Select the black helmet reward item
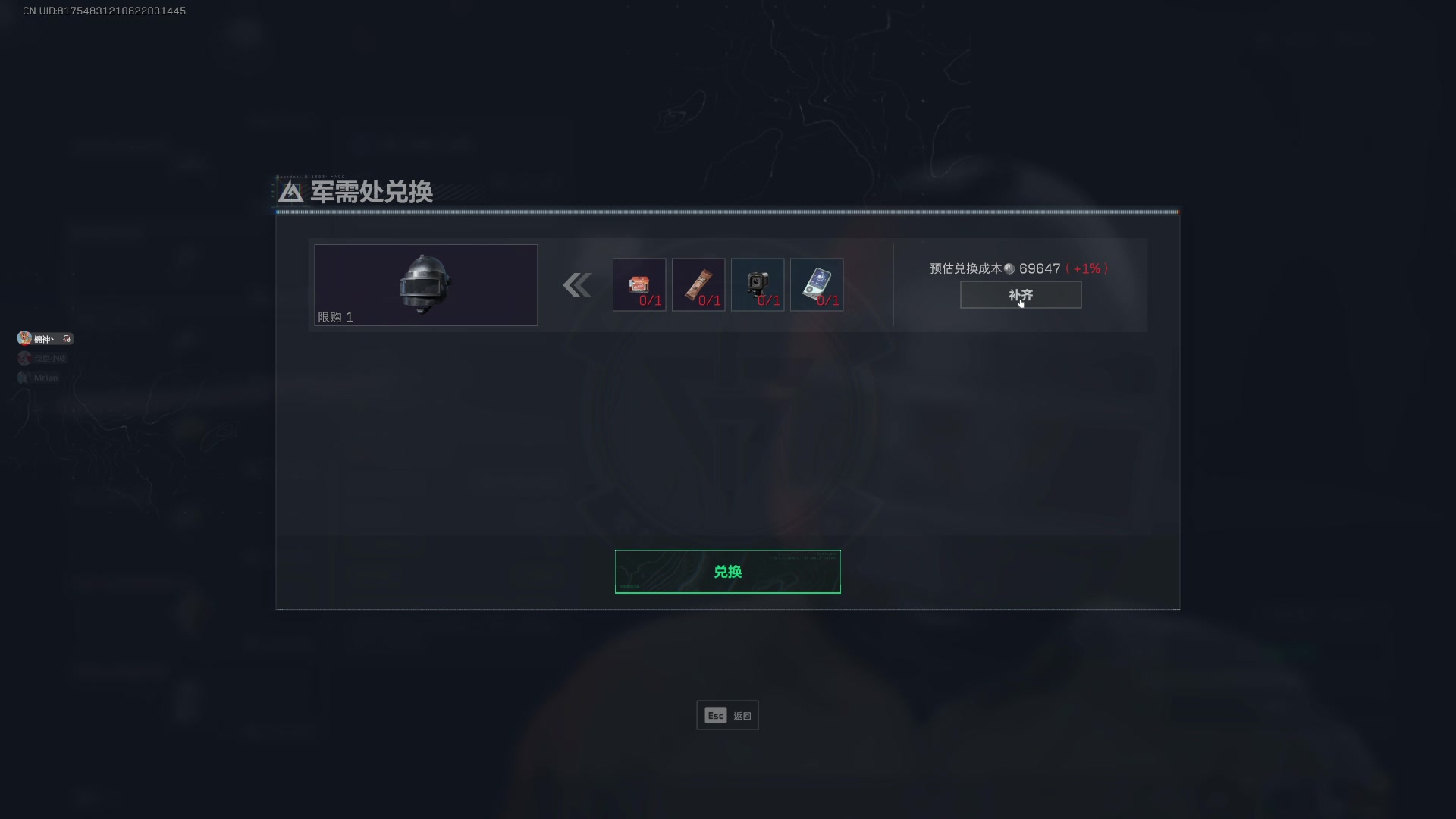Image resolution: width=1456 pixels, height=819 pixels. (425, 284)
